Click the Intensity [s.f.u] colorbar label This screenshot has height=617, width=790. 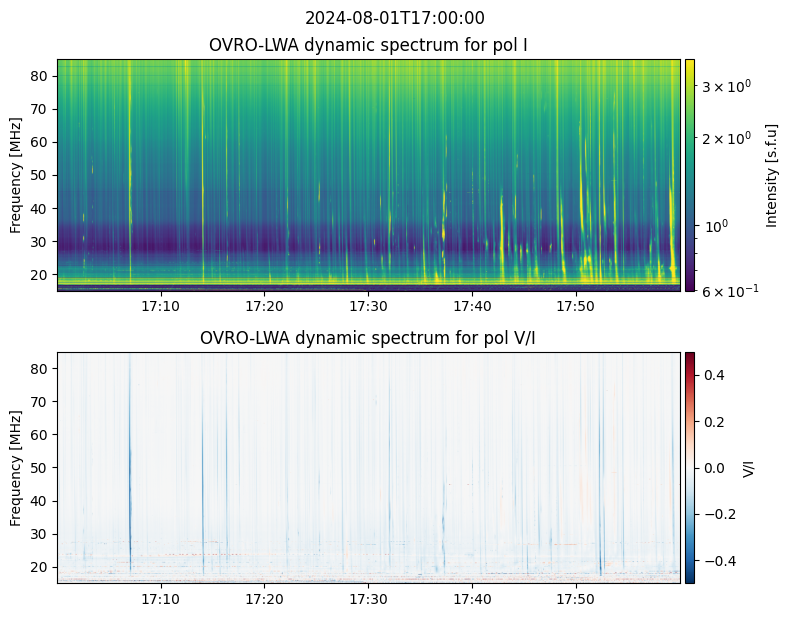tap(771, 174)
